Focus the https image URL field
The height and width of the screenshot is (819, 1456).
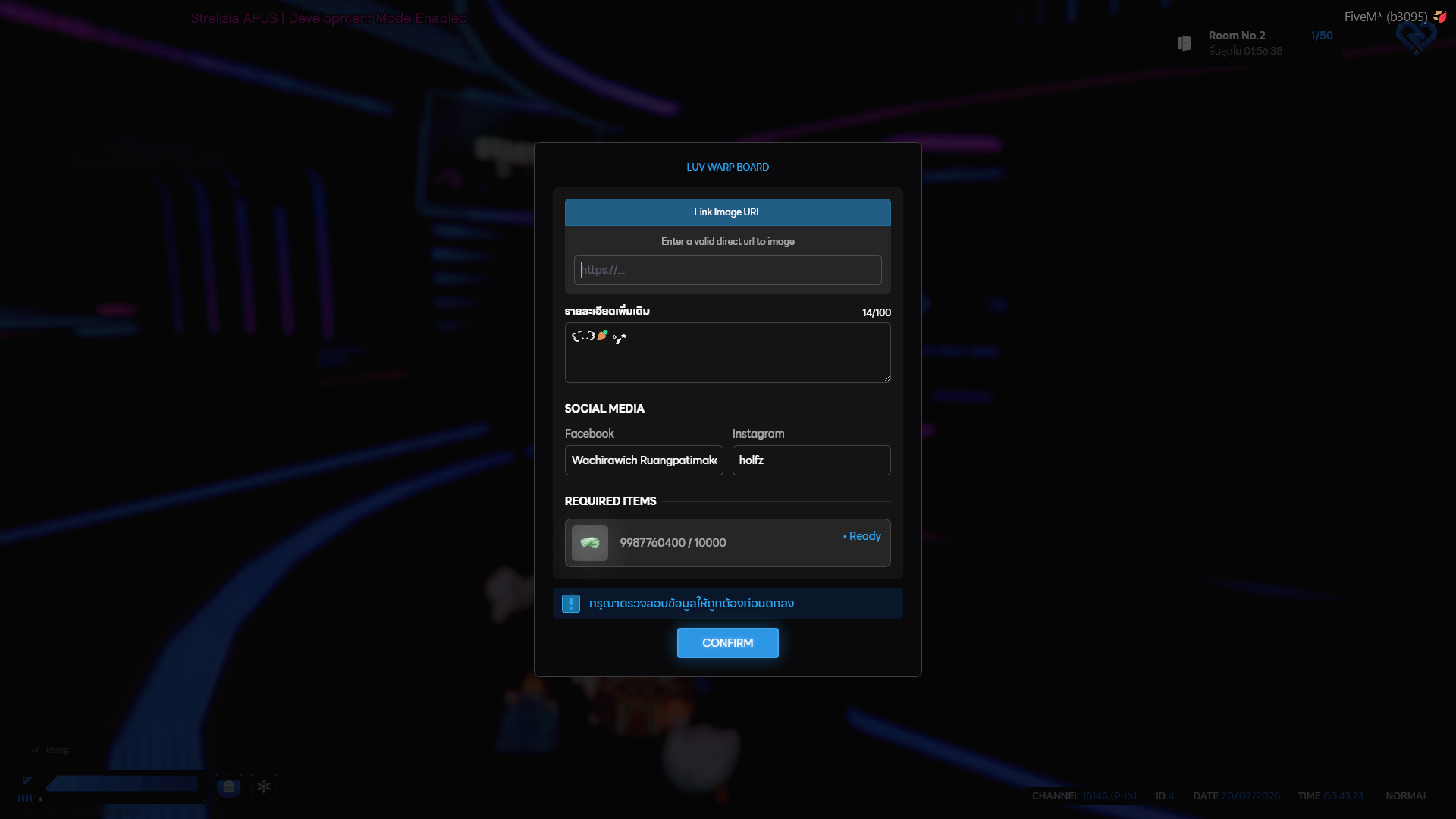[x=728, y=270]
